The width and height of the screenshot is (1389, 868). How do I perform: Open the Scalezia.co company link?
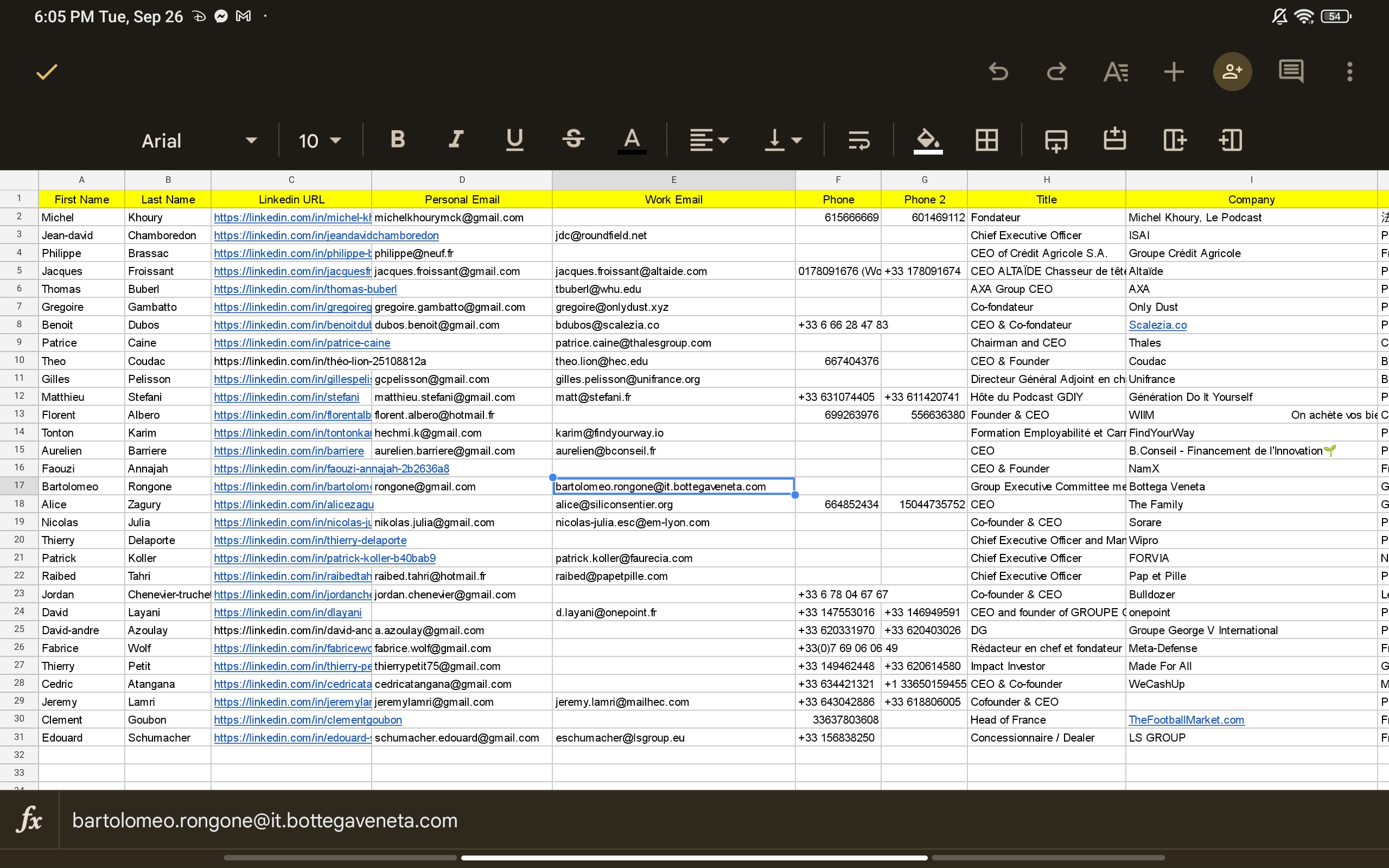pyautogui.click(x=1157, y=325)
